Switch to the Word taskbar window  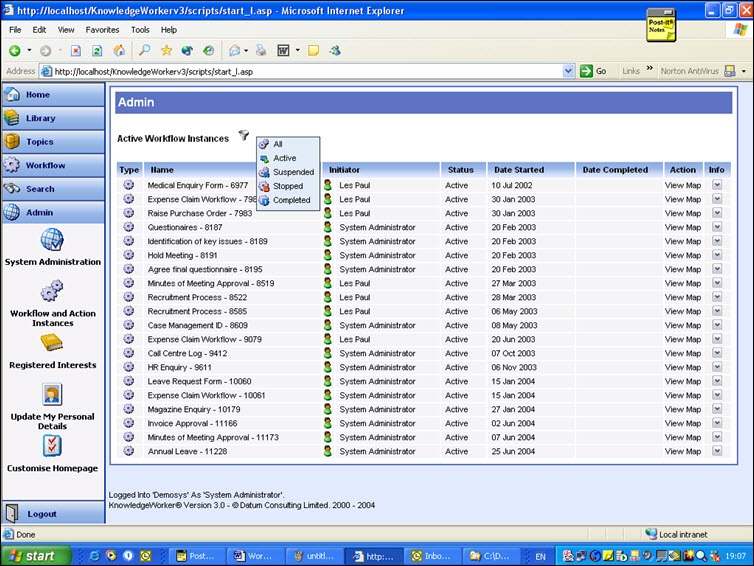(x=254, y=556)
